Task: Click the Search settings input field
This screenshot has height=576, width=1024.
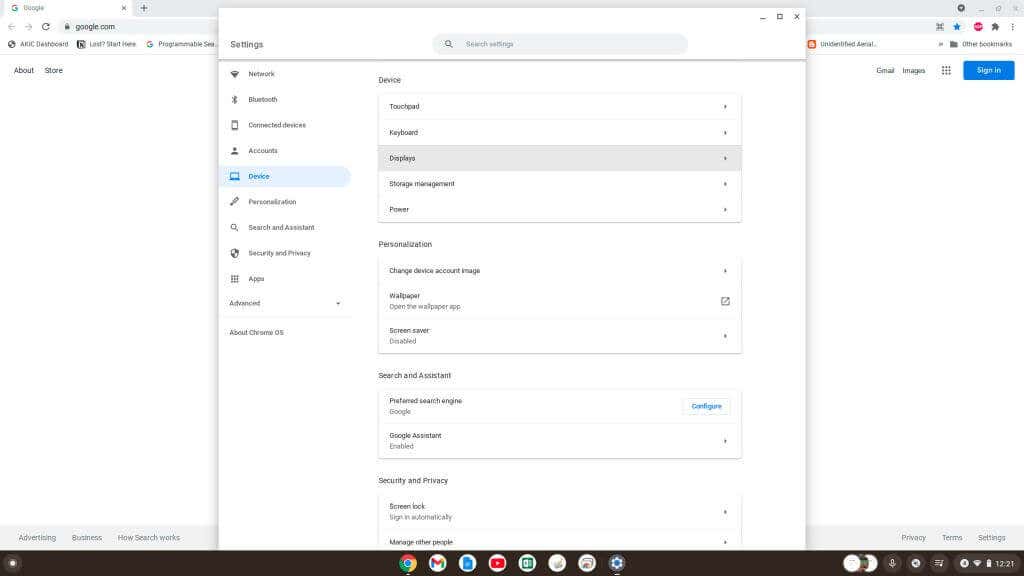Action: (x=560, y=44)
